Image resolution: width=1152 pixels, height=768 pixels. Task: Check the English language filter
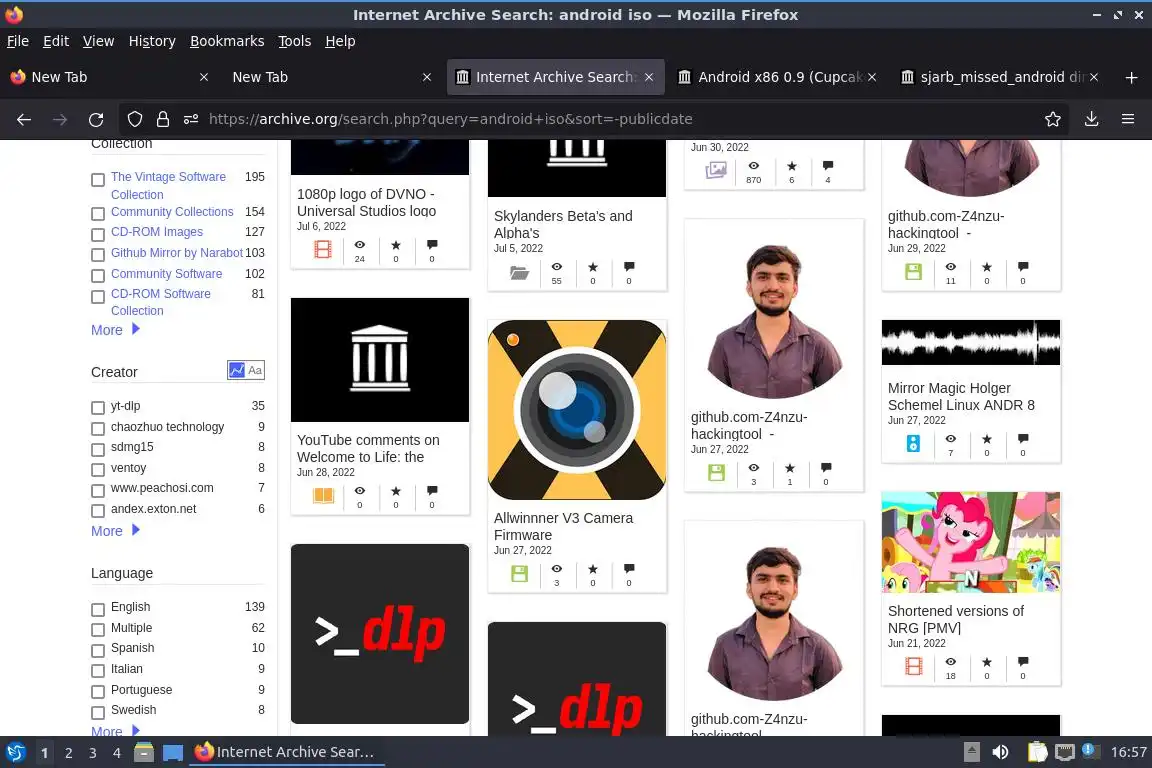point(98,609)
